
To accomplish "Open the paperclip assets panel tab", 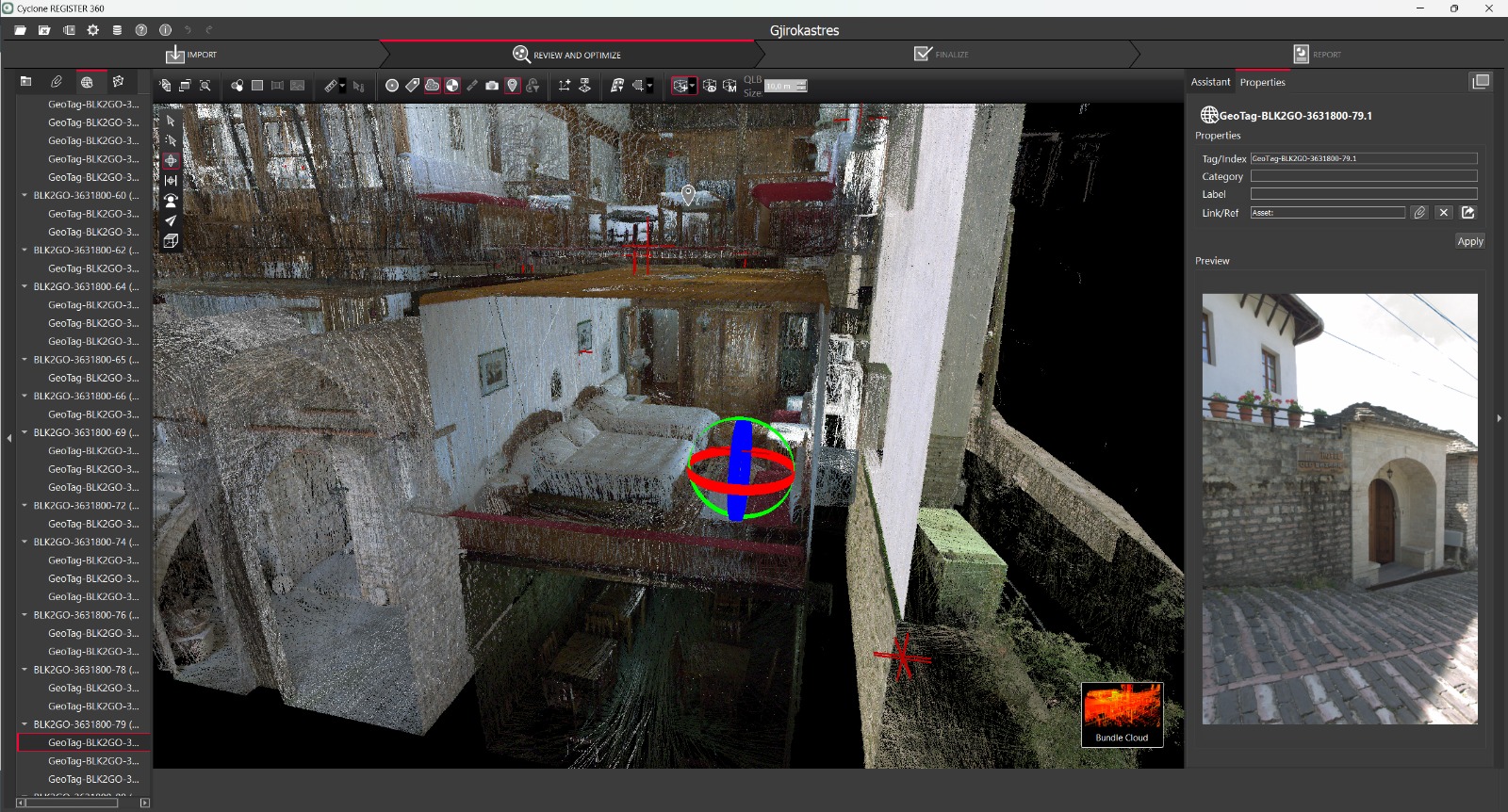I will click(x=57, y=82).
